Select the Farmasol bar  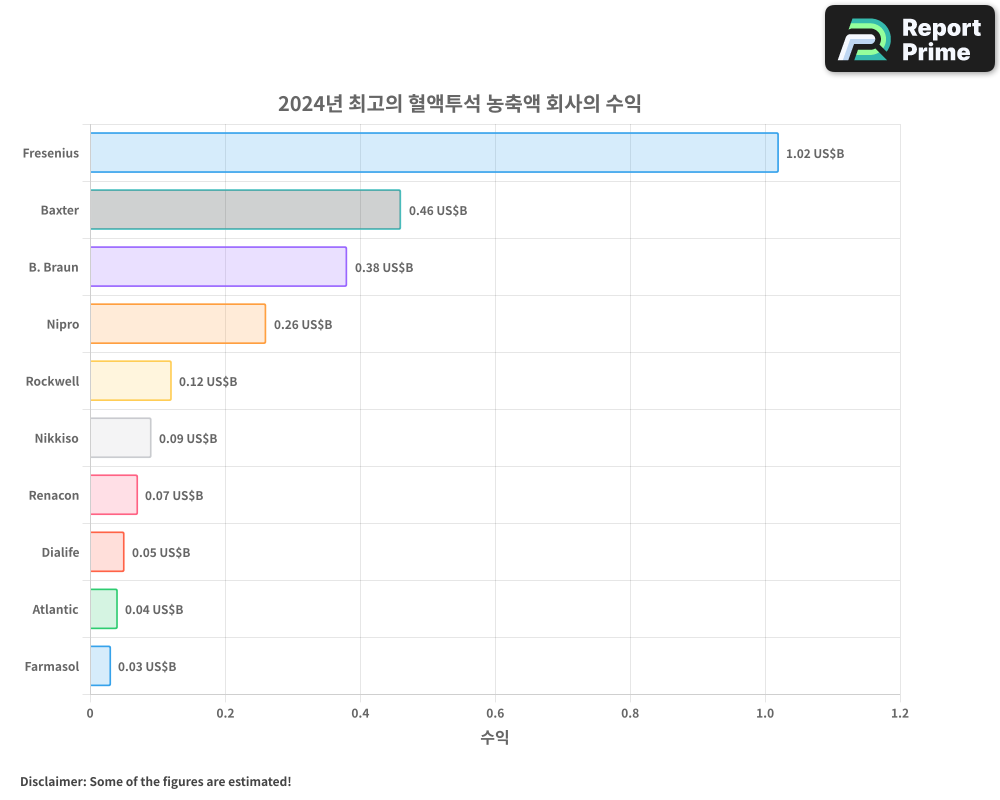[x=100, y=666]
